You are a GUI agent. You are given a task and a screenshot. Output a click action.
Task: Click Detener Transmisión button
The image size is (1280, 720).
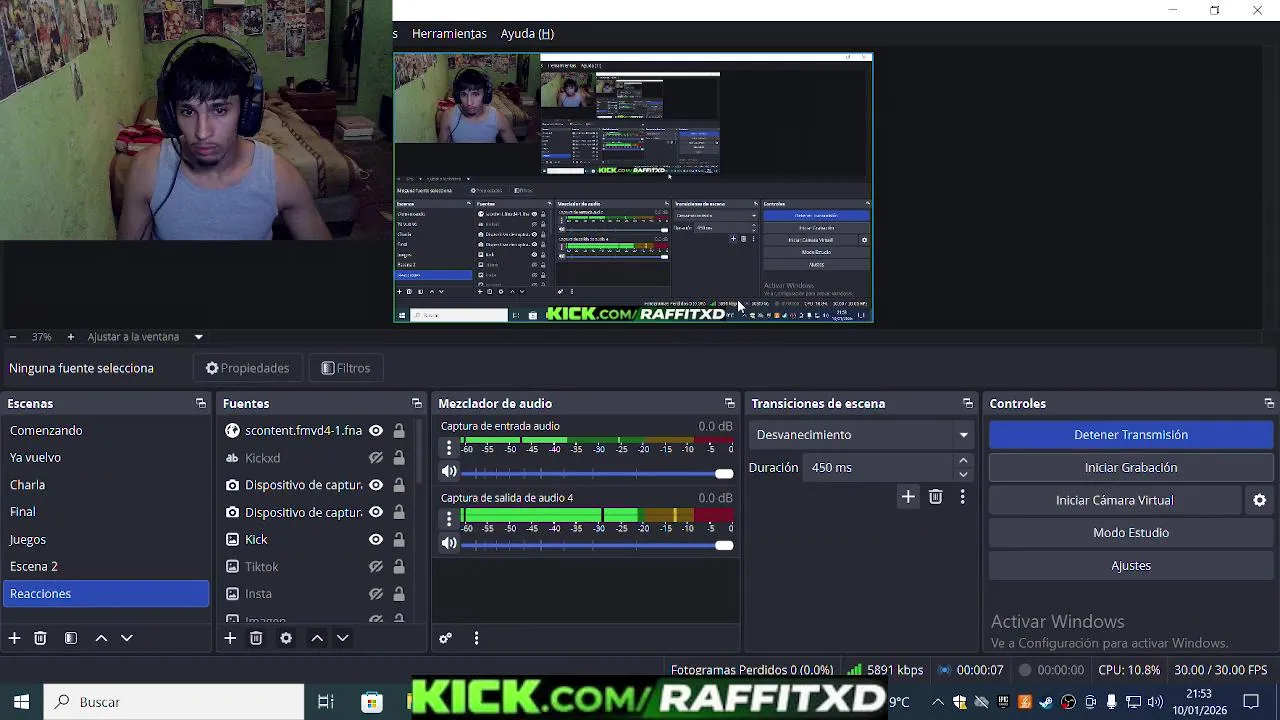tap(1131, 435)
